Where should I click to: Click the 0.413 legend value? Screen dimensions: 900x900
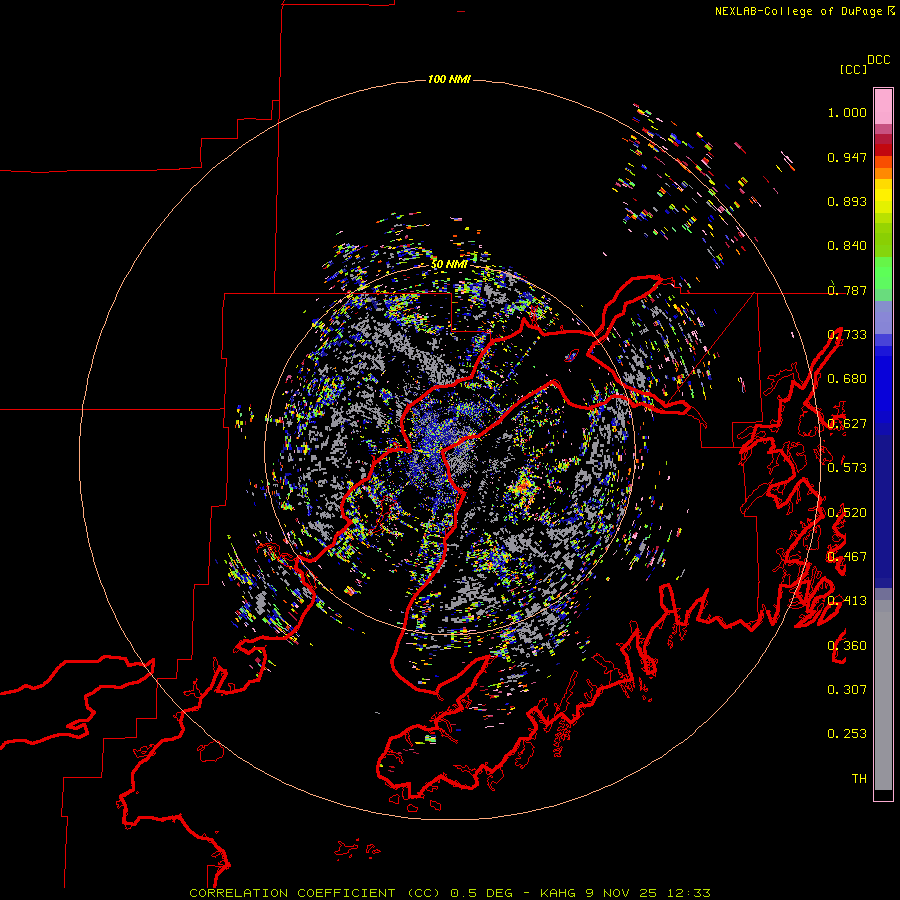click(x=847, y=601)
